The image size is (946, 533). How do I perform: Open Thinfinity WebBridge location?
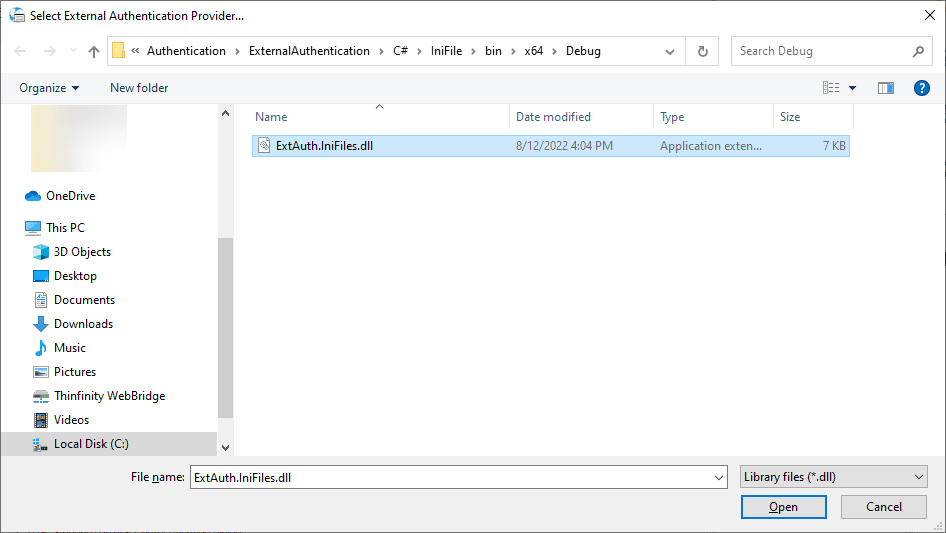tap(109, 396)
